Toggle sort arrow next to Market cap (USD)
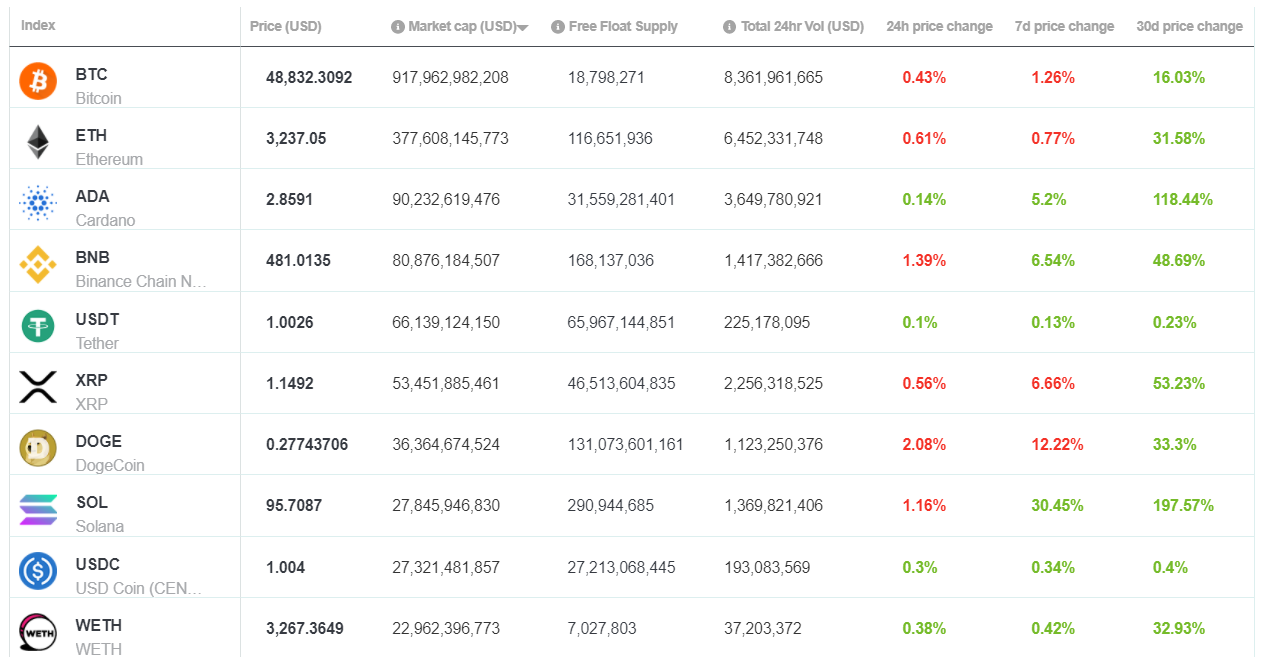Viewport: 1262px width, 657px height. 523,28
